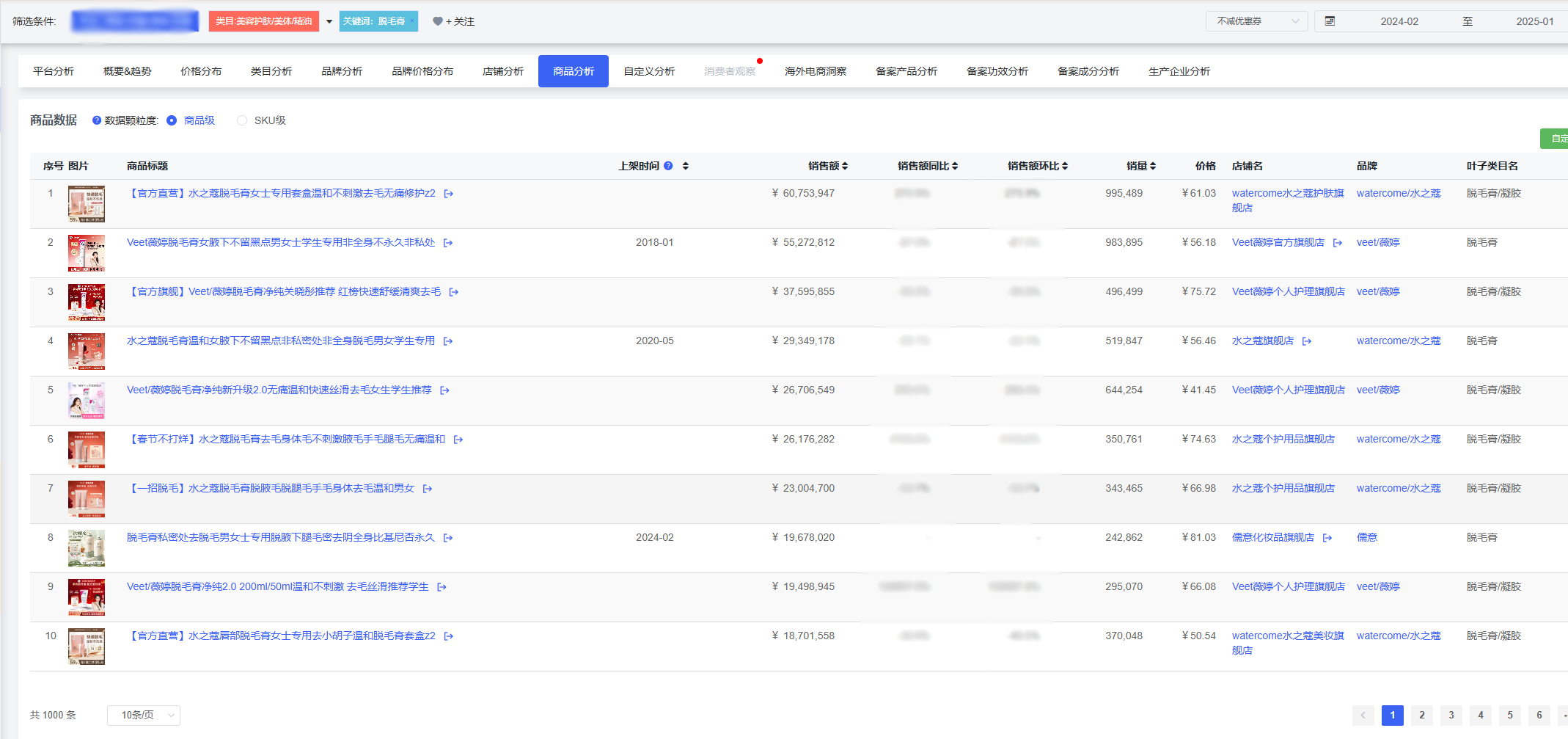Go to page 2 of results
This screenshot has height=739, width=1568.
click(1422, 715)
